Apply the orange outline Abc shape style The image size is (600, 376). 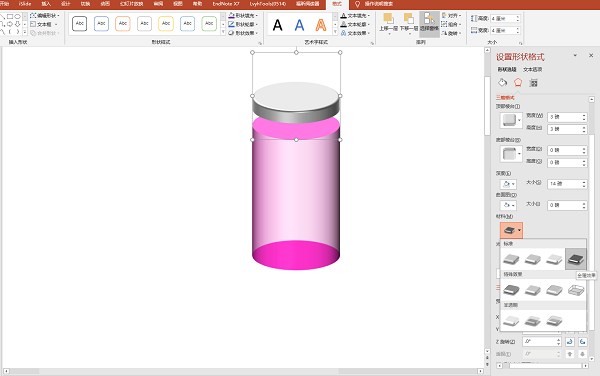[123, 24]
